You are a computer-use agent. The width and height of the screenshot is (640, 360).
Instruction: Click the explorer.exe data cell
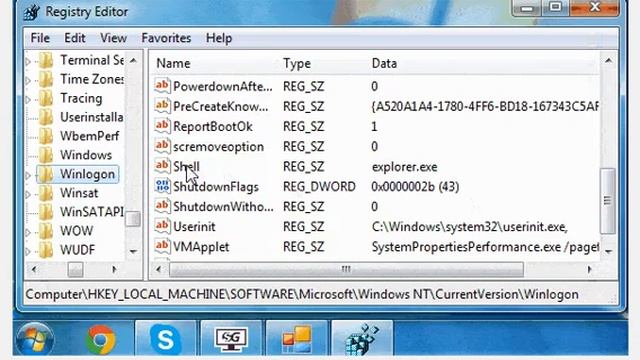click(404, 167)
